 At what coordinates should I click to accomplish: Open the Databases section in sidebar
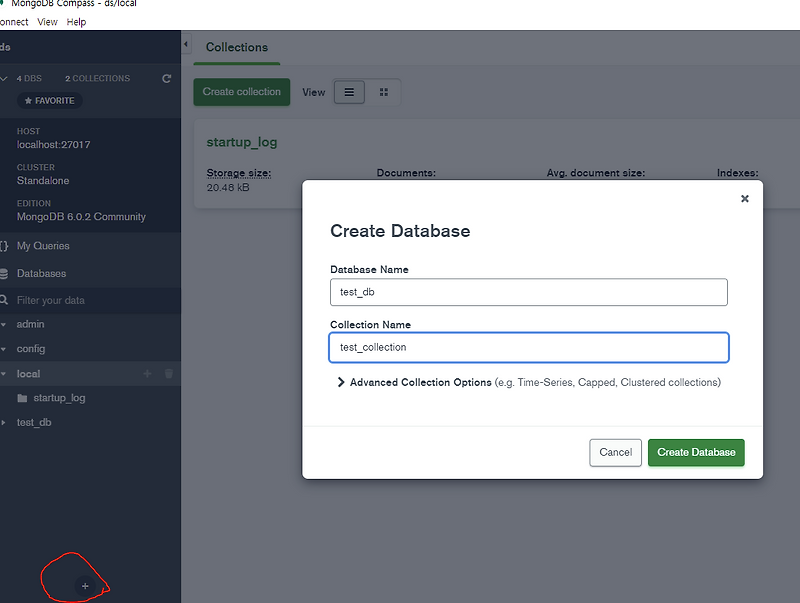(x=41, y=273)
